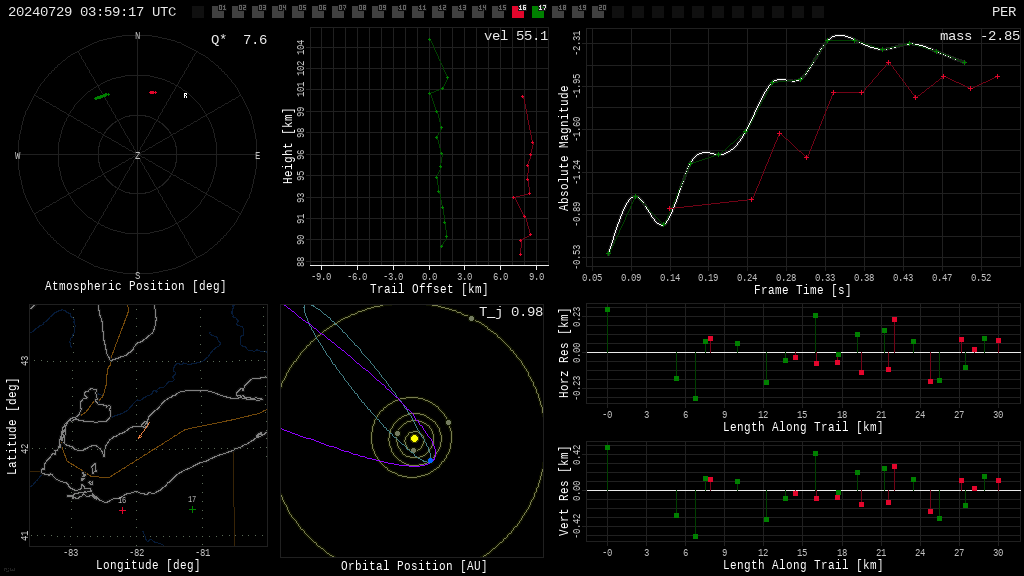Click the PER shower code label
The height and width of the screenshot is (576, 1024).
point(1004,12)
